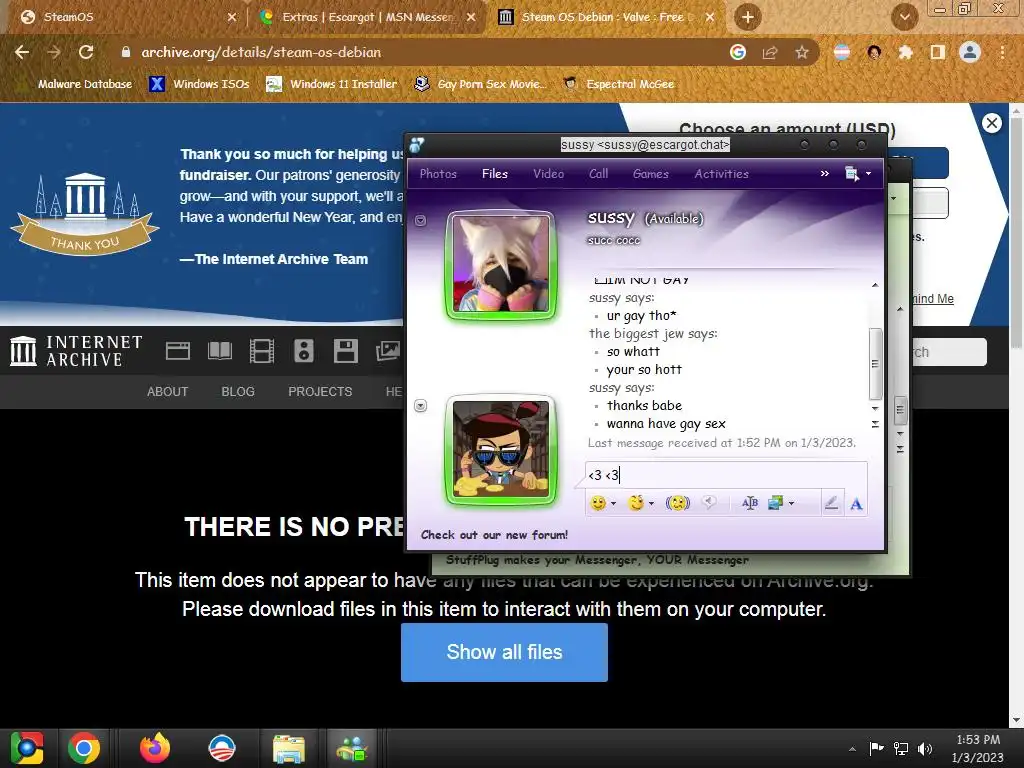Screen dimensions: 1024x768
Task: Click Call in the Messenger toolbar
Action: point(599,174)
